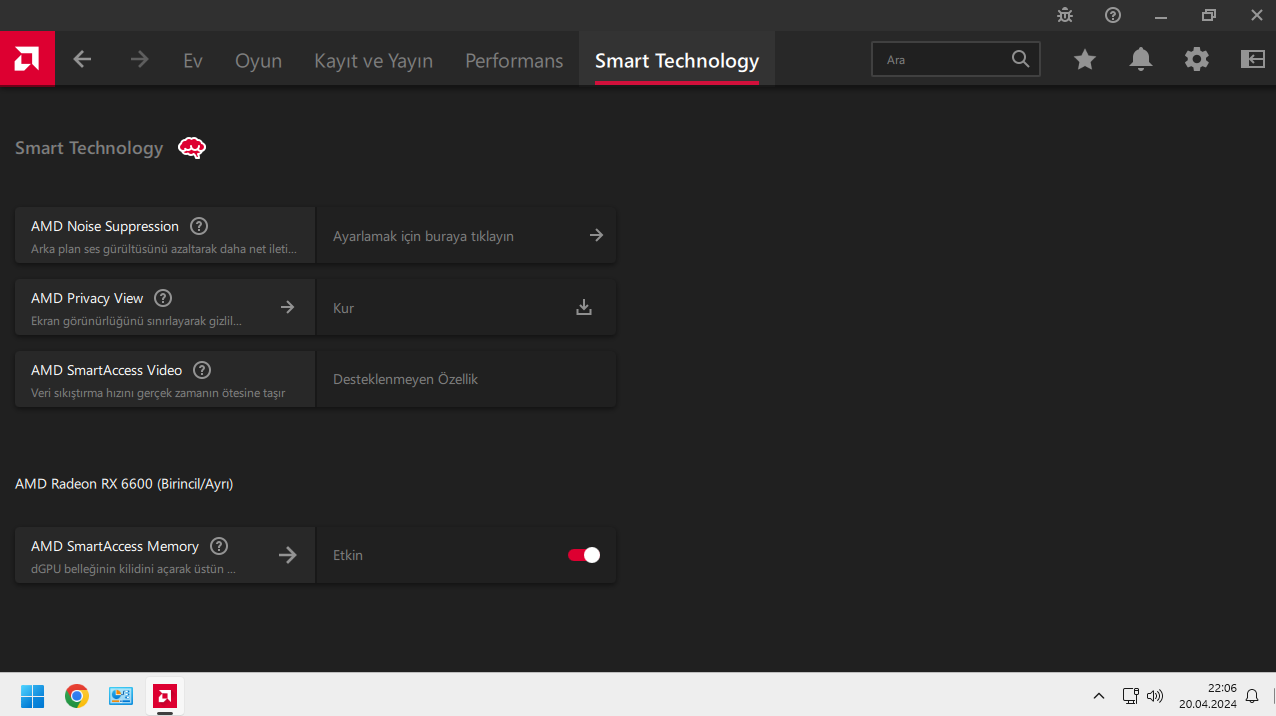1276x716 pixels.
Task: Show help for AMD SmartAccess Memory
Action: [219, 546]
